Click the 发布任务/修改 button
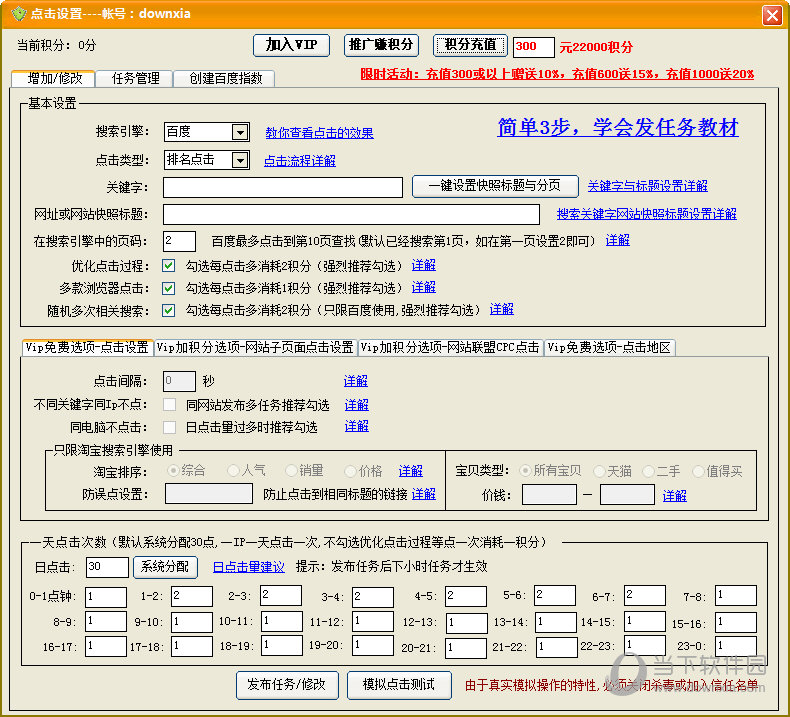This screenshot has width=790, height=717. (x=287, y=685)
